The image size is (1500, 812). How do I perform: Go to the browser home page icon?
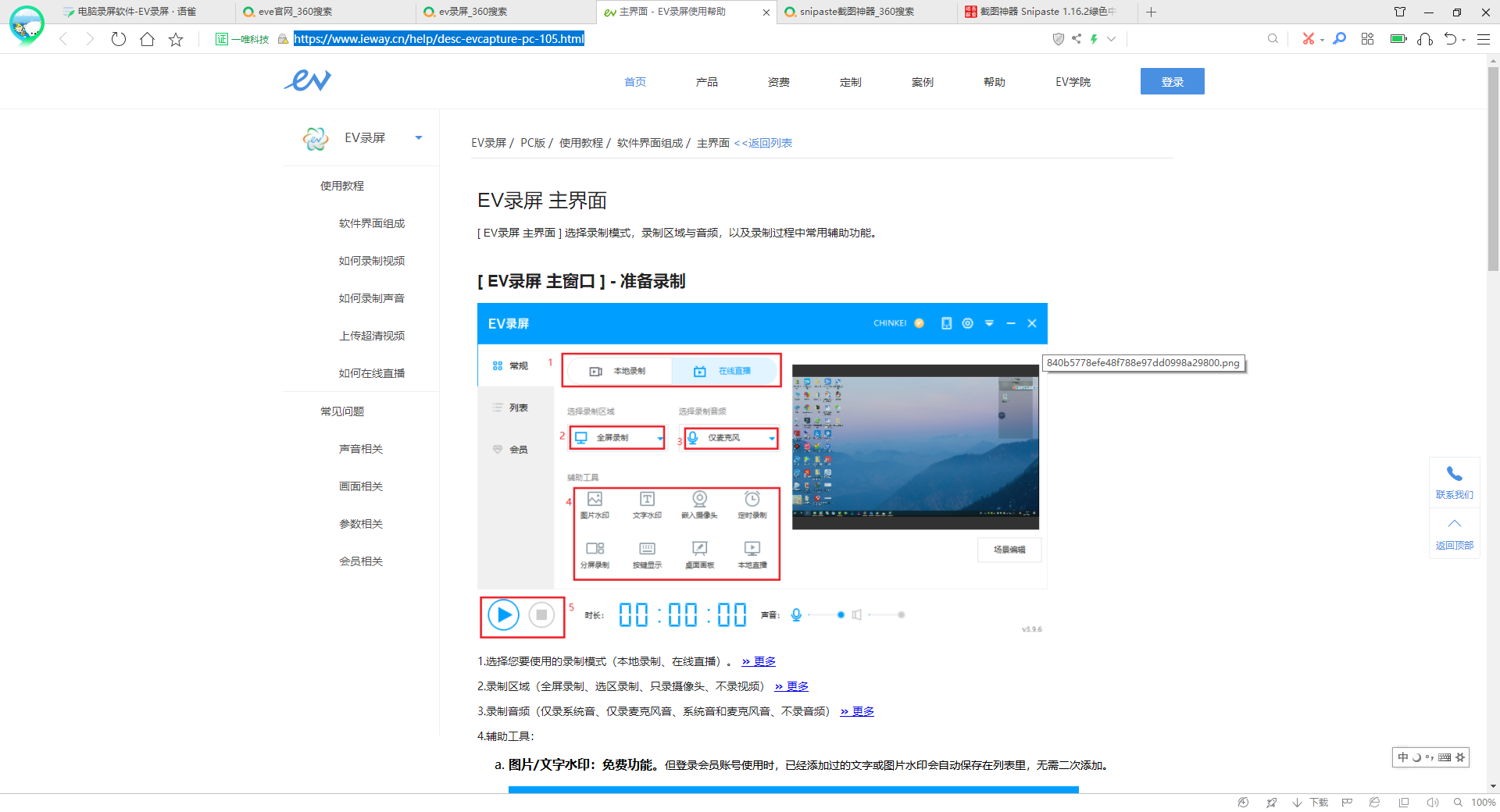coord(147,39)
